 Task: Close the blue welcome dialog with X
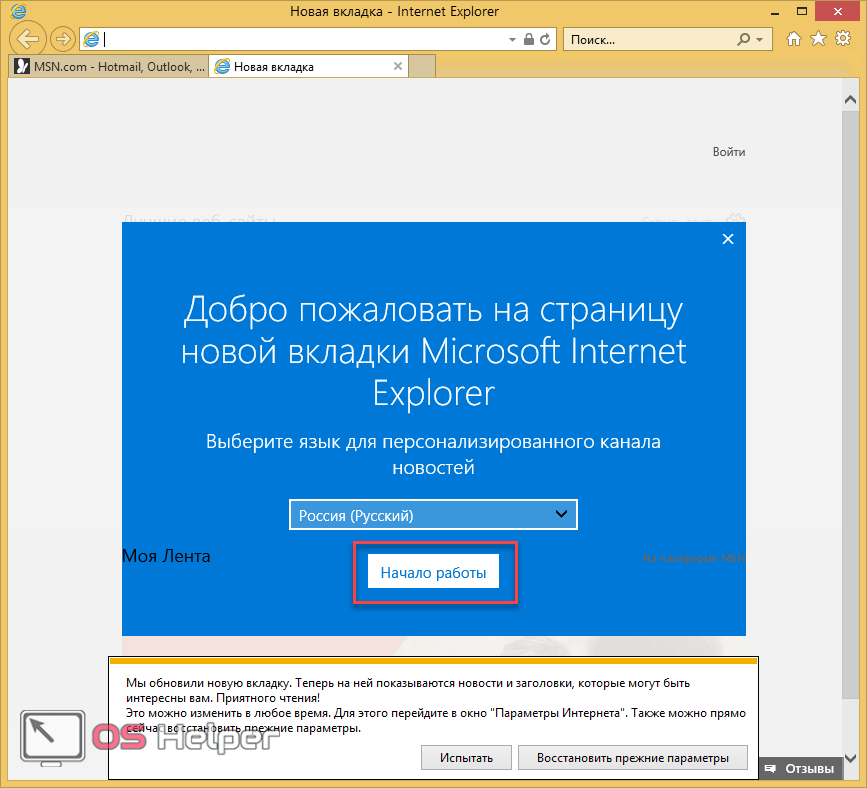point(728,239)
